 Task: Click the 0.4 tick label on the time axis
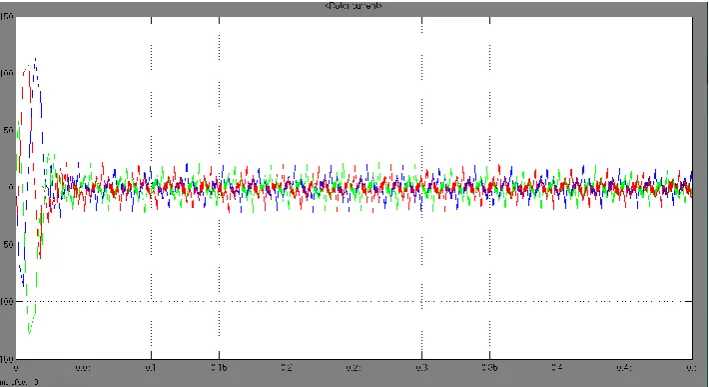(557, 368)
